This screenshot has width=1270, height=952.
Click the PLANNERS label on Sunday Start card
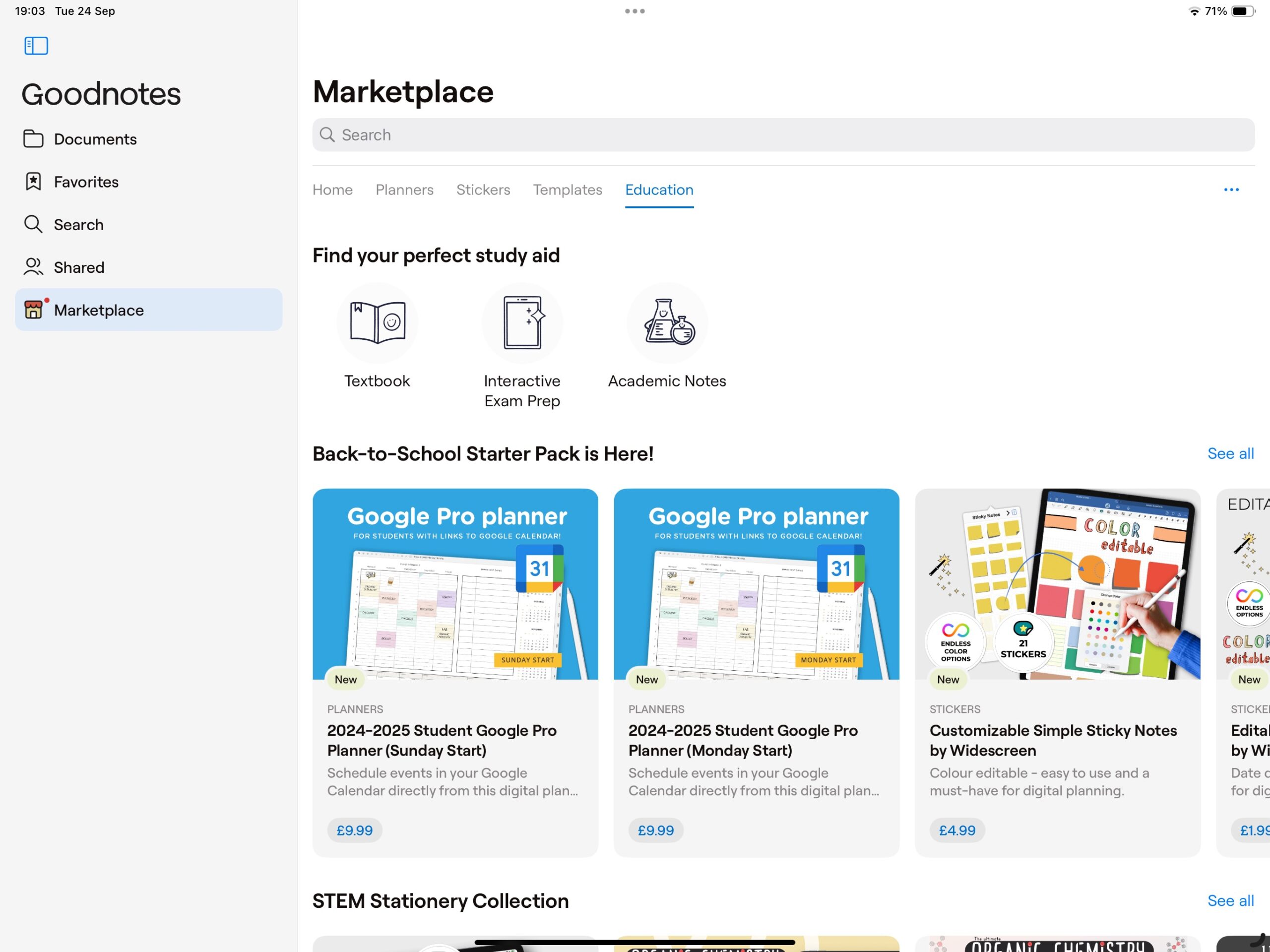point(355,709)
